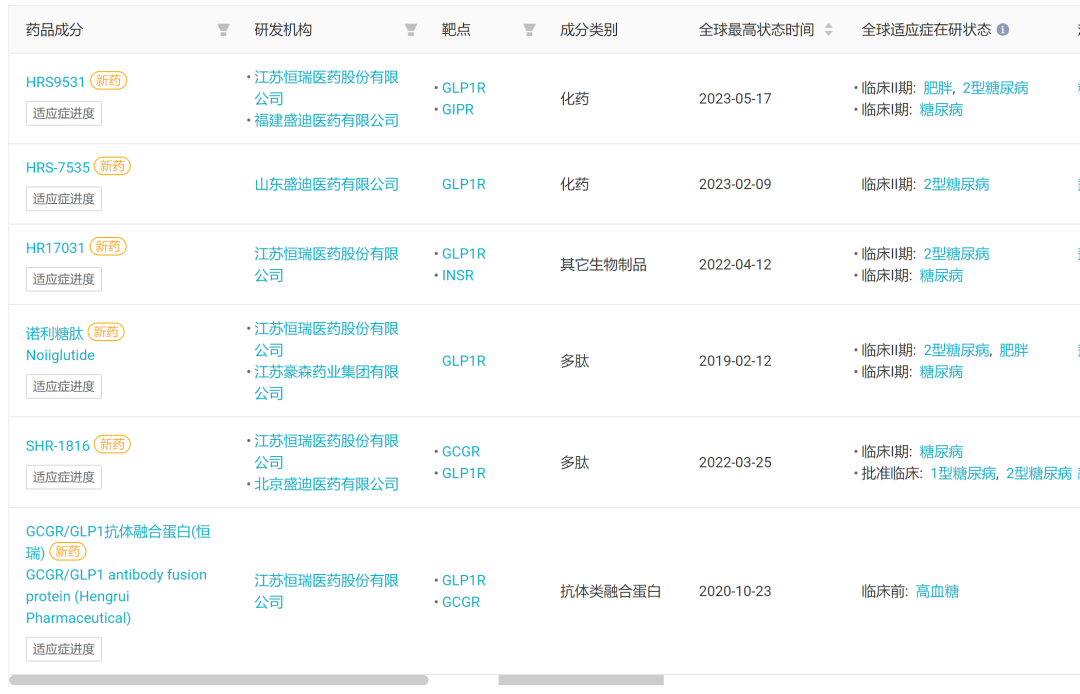Sort by 全球最高状态时间 arrows

coord(829,30)
